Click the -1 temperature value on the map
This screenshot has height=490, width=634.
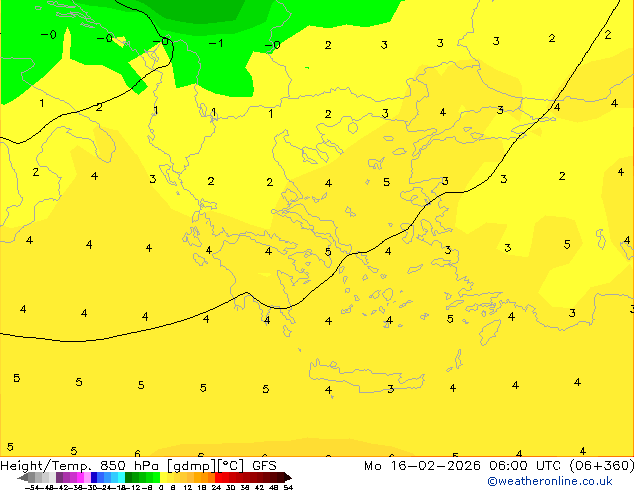coord(216,43)
